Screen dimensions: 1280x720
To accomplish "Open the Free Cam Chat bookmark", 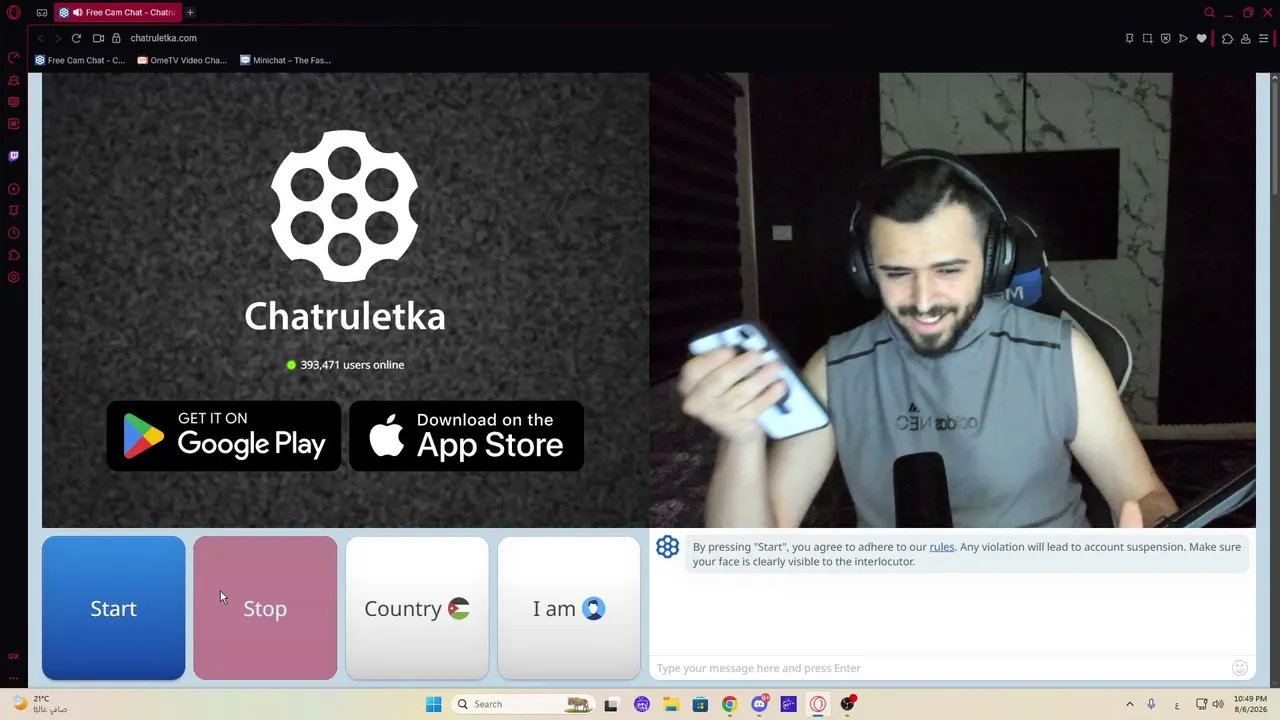I will (80, 60).
